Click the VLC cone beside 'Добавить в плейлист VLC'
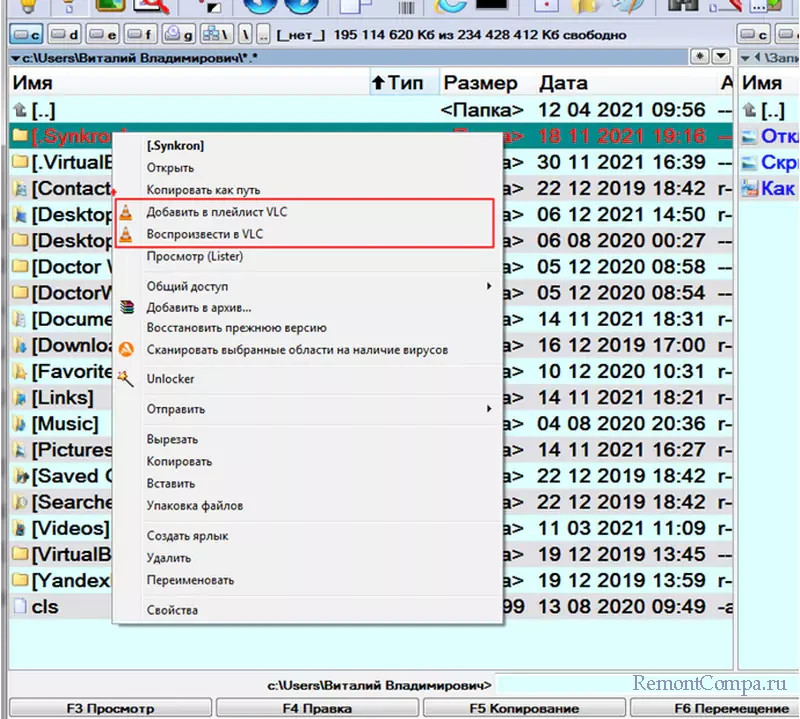The width and height of the screenshot is (800, 719). pyautogui.click(x=126, y=212)
